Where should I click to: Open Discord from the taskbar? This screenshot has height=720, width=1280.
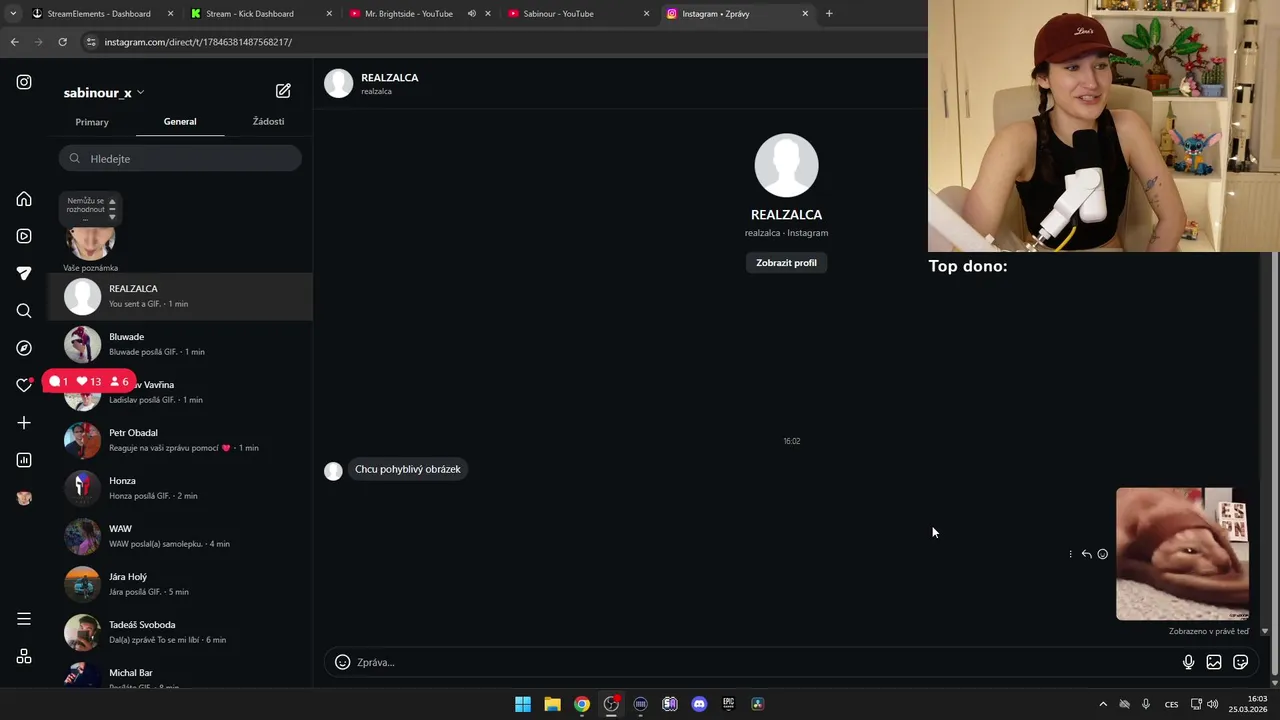click(699, 704)
